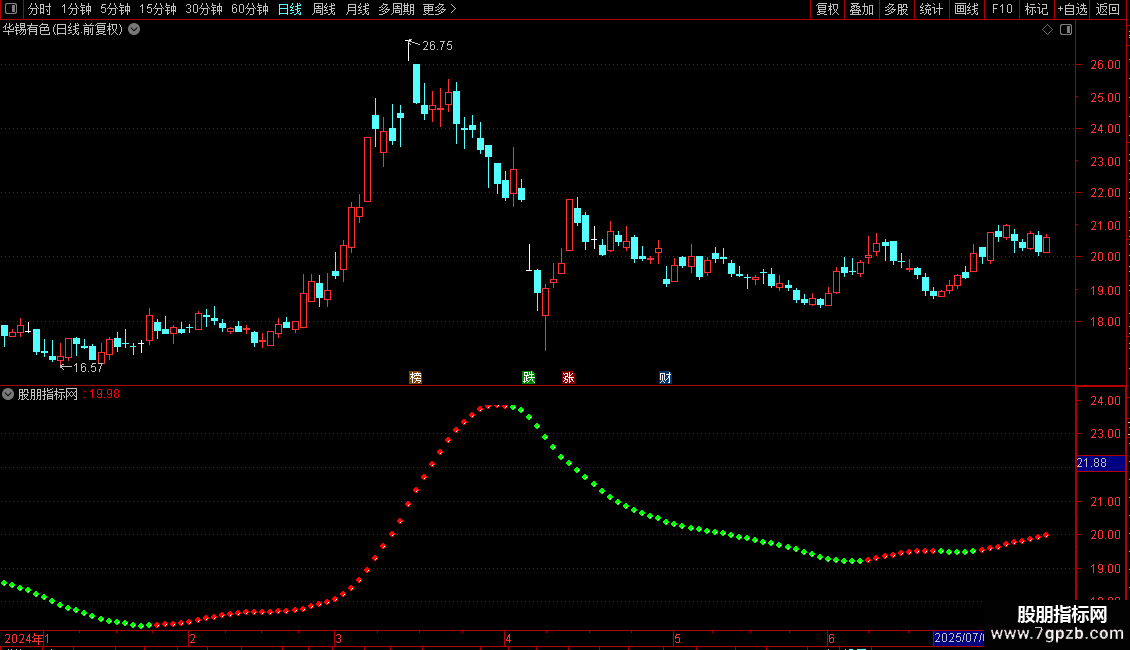Image resolution: width=1130 pixels, height=650 pixels.
Task: Open the 统计 statistics tool
Action: [930, 9]
